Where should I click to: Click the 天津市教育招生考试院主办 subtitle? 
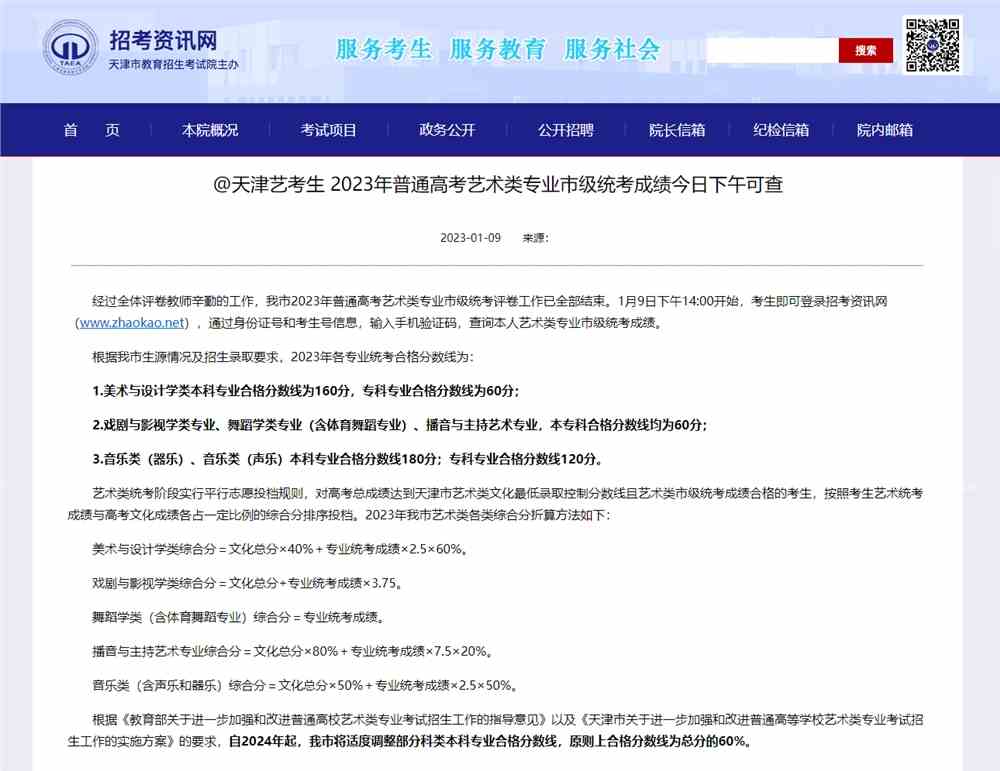173,64
